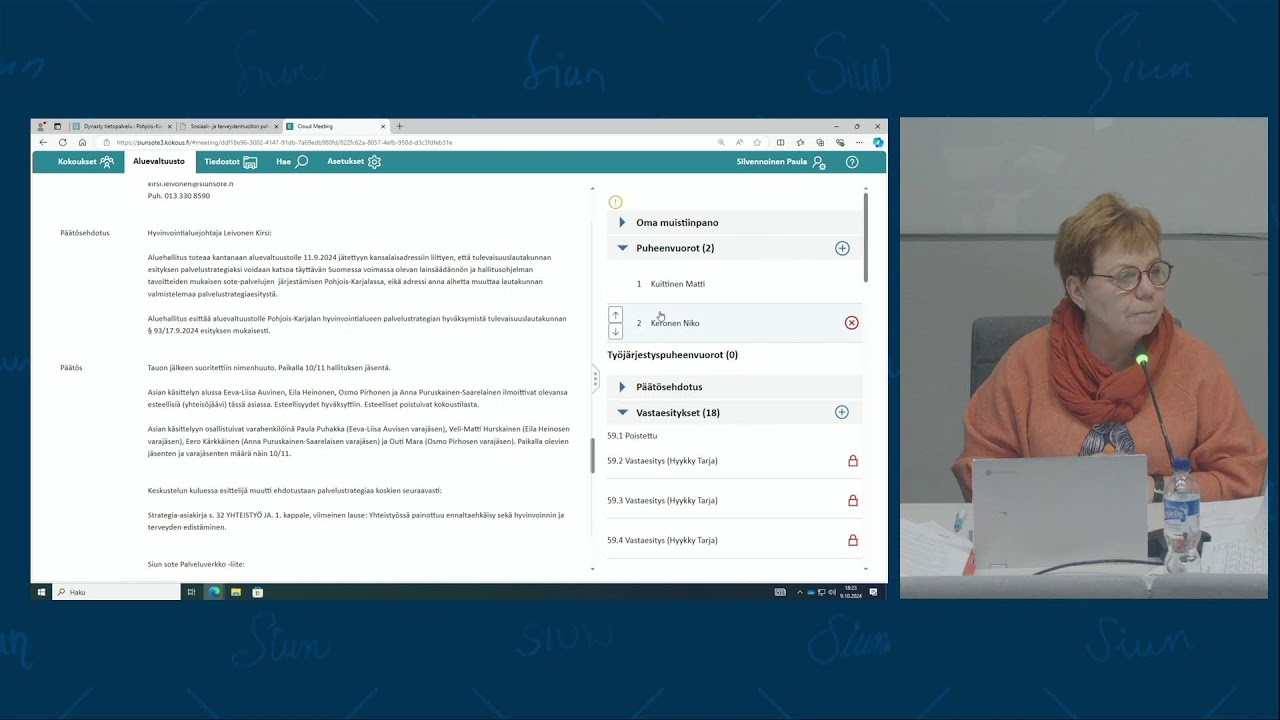The height and width of the screenshot is (720, 1280).
Task: Open File Explorer from the taskbar
Action: tap(236, 592)
